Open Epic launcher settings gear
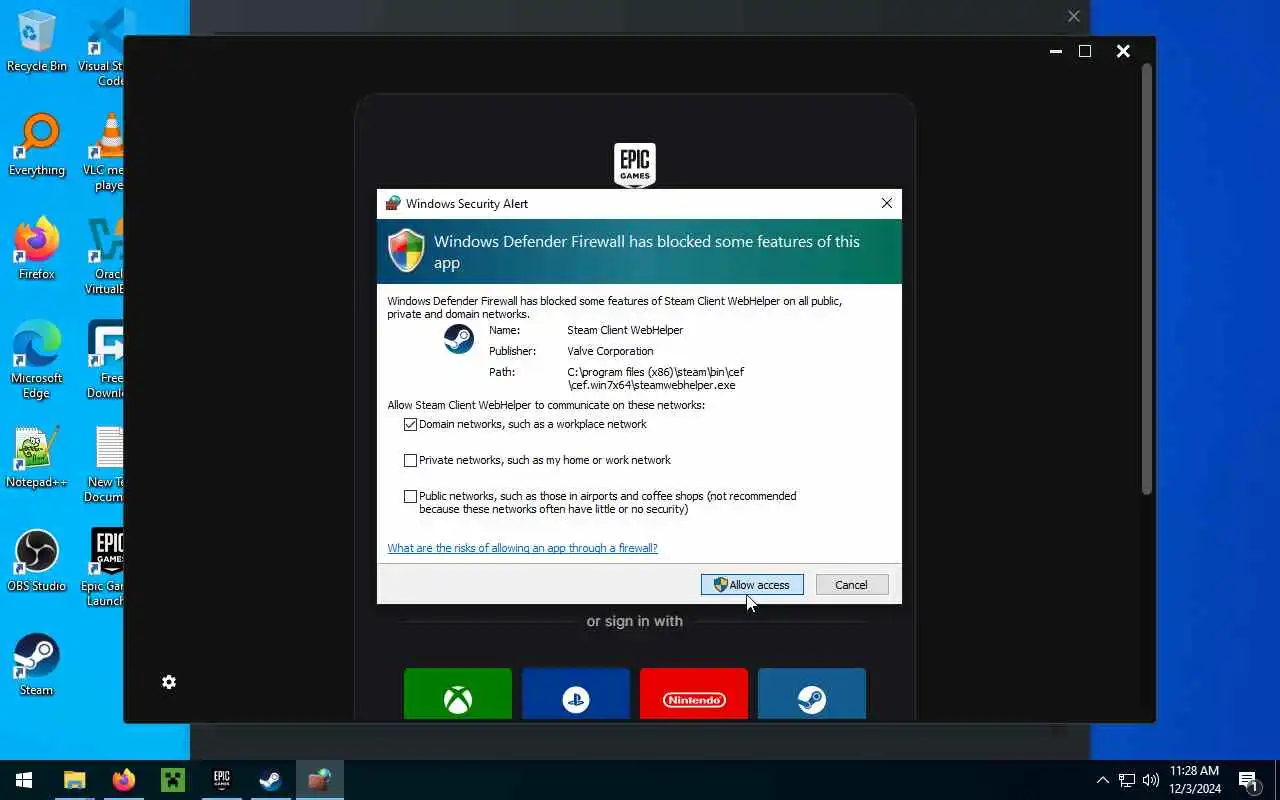1280x800 pixels. 169,682
